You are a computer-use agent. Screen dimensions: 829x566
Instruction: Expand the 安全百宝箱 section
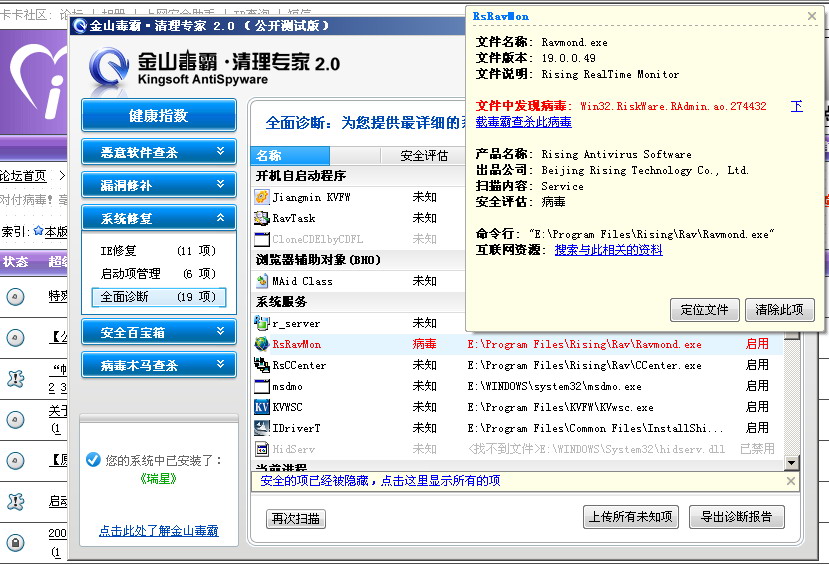click(x=159, y=332)
